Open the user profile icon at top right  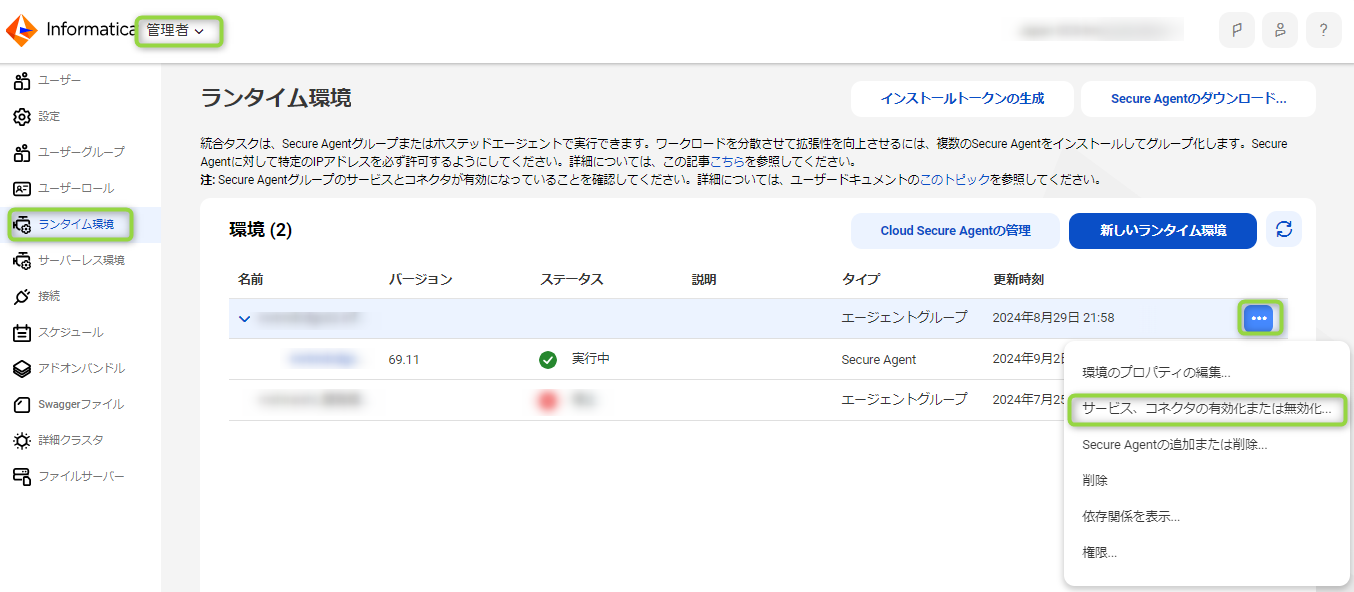point(1280,29)
